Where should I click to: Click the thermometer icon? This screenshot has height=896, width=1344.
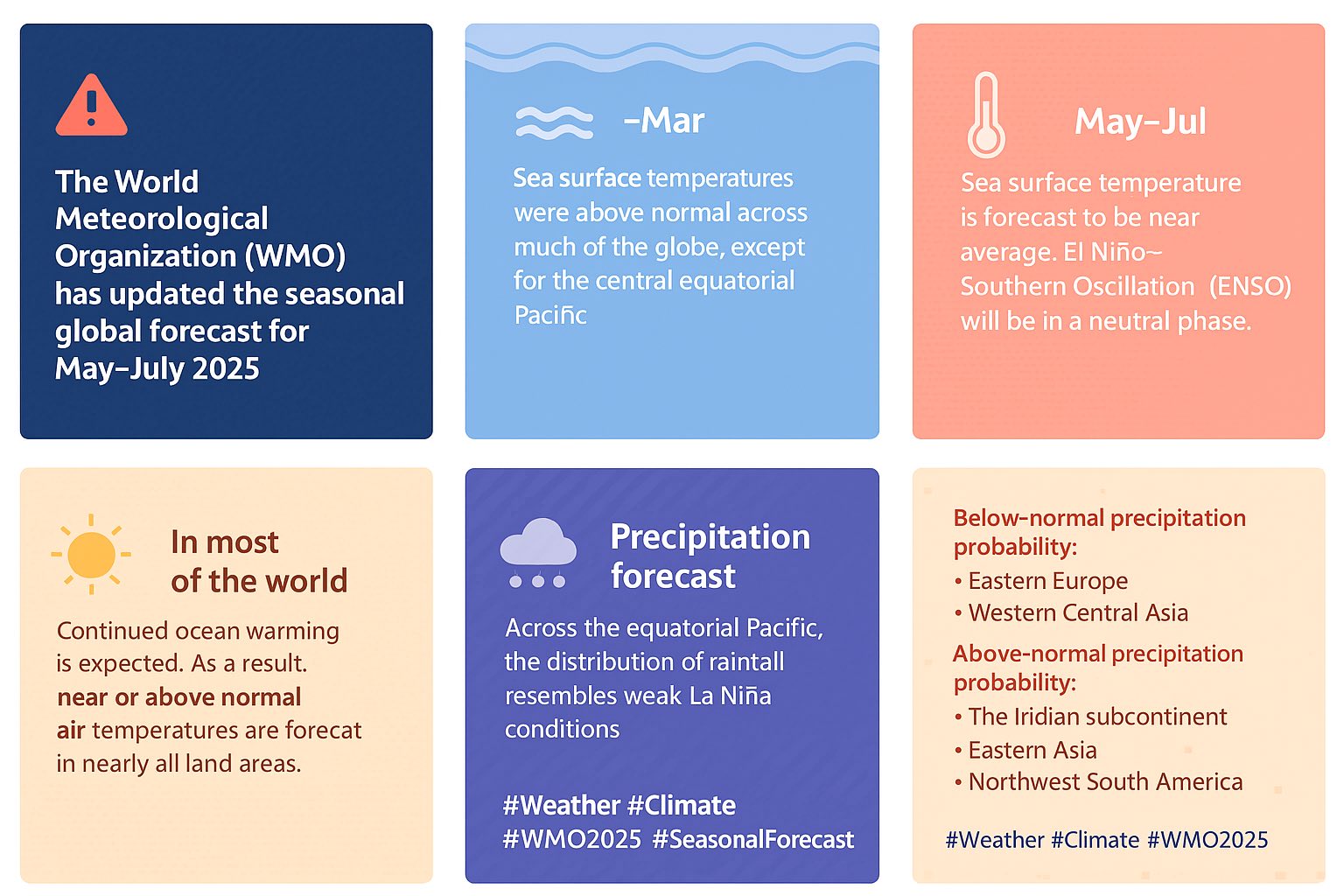986,115
